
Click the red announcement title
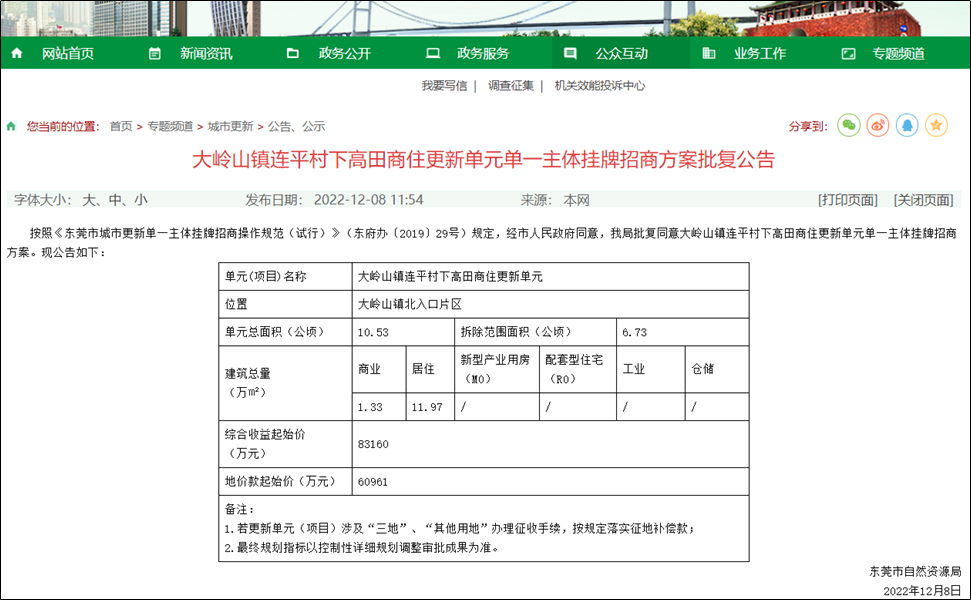pyautogui.click(x=484, y=160)
